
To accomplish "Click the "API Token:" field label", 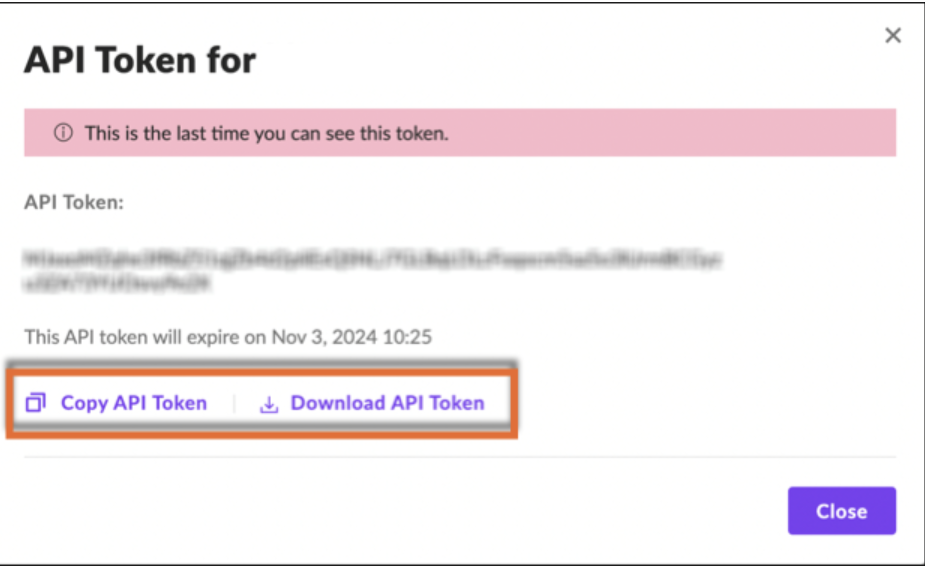I will click(x=74, y=201).
